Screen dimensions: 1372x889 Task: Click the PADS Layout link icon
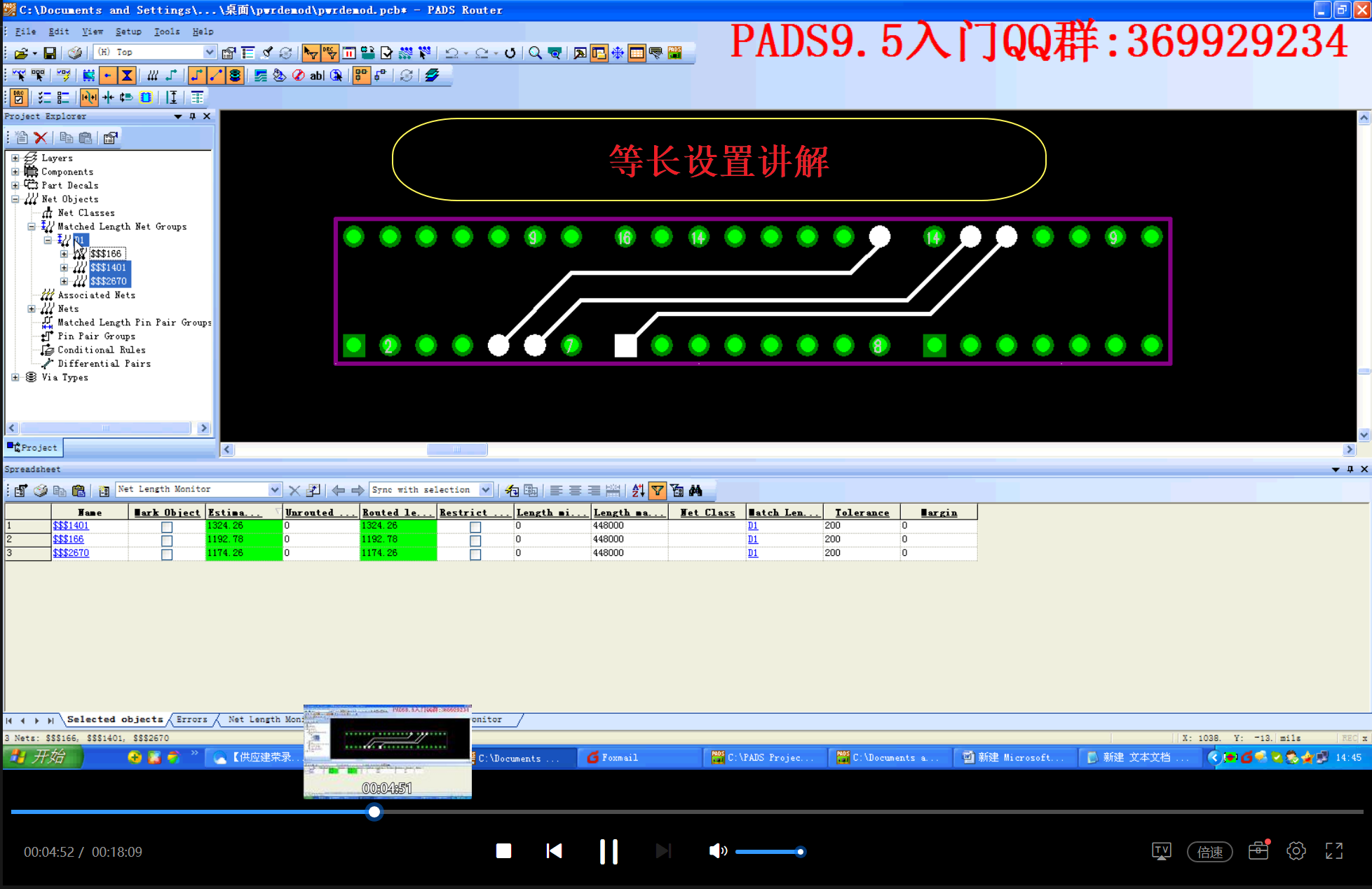coord(675,53)
